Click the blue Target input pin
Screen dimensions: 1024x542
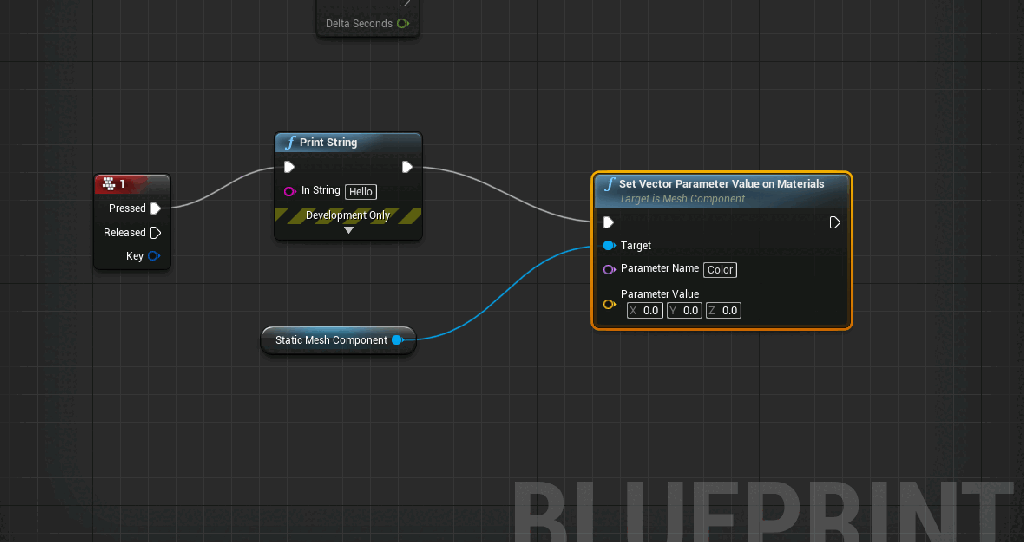(x=608, y=245)
